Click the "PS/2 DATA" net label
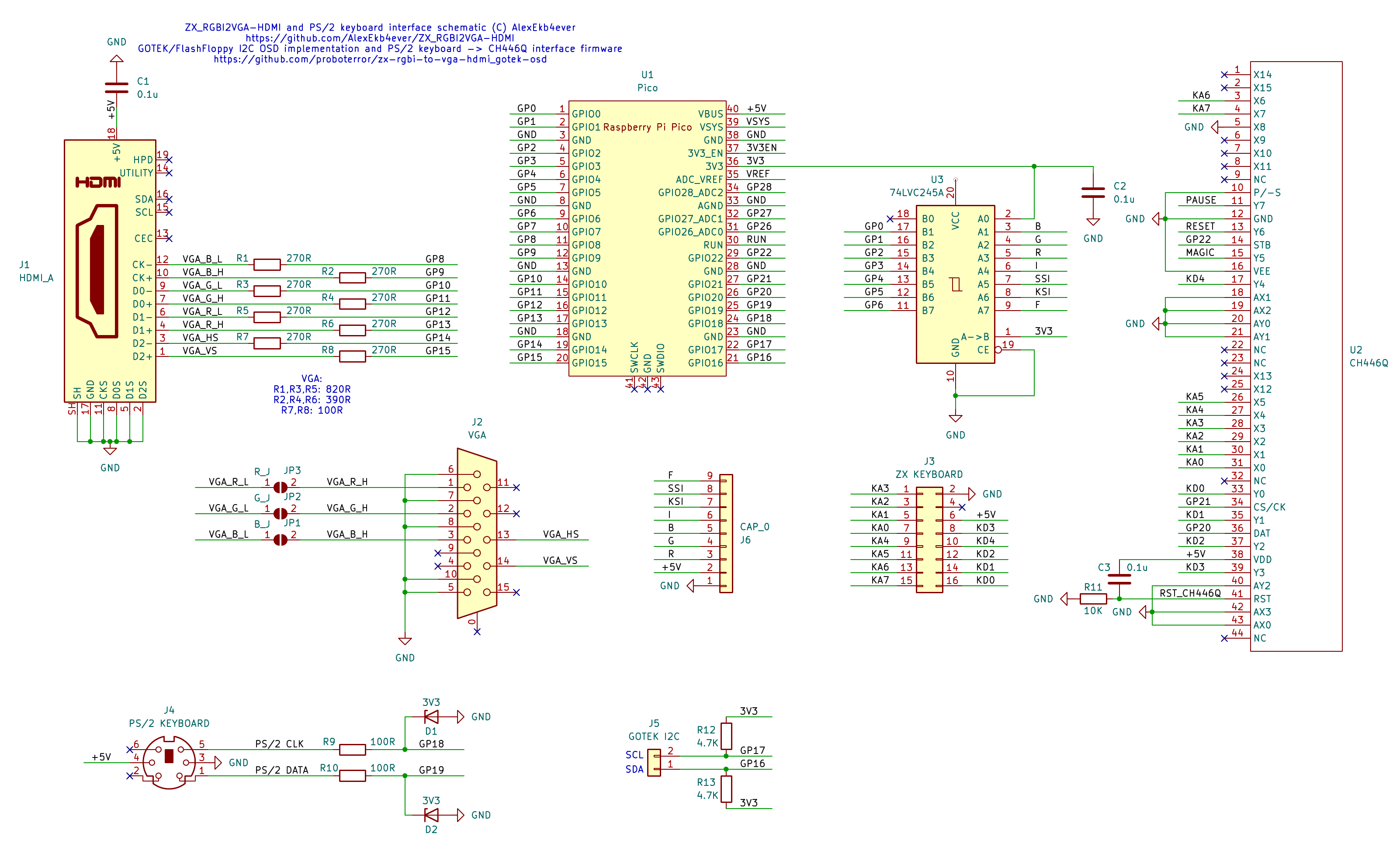Screen dimensions: 1400x861 click(281, 770)
